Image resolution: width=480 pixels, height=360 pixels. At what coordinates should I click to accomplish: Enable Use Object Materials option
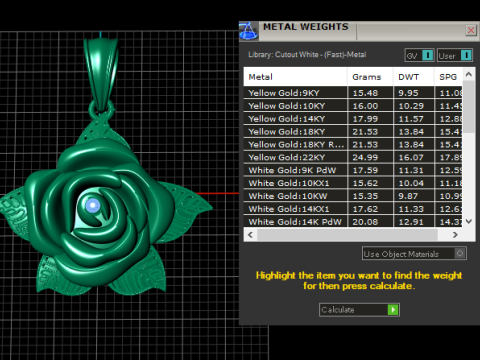(414, 254)
